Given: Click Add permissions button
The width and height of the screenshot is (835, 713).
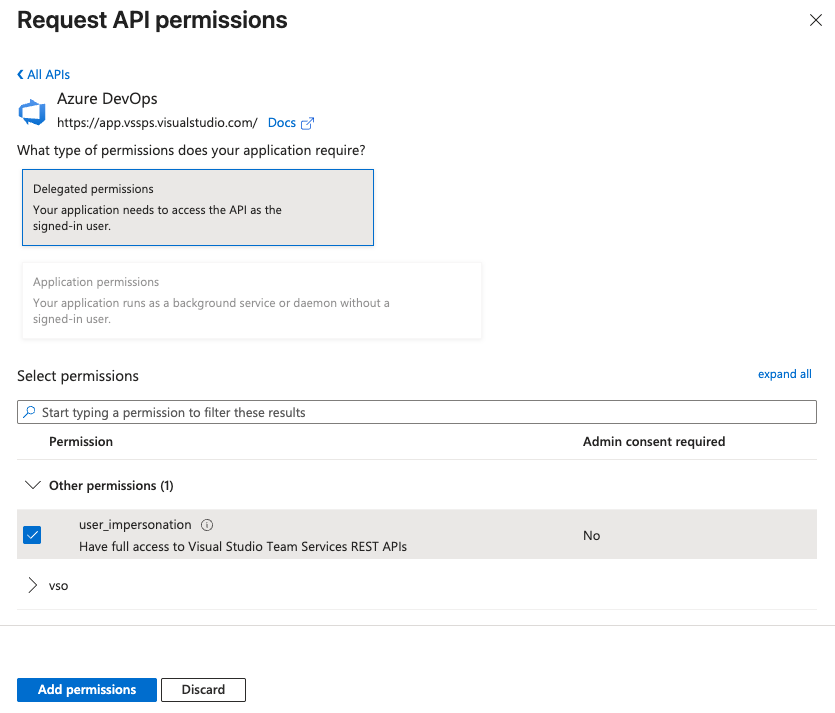Looking at the screenshot, I should tap(87, 690).
